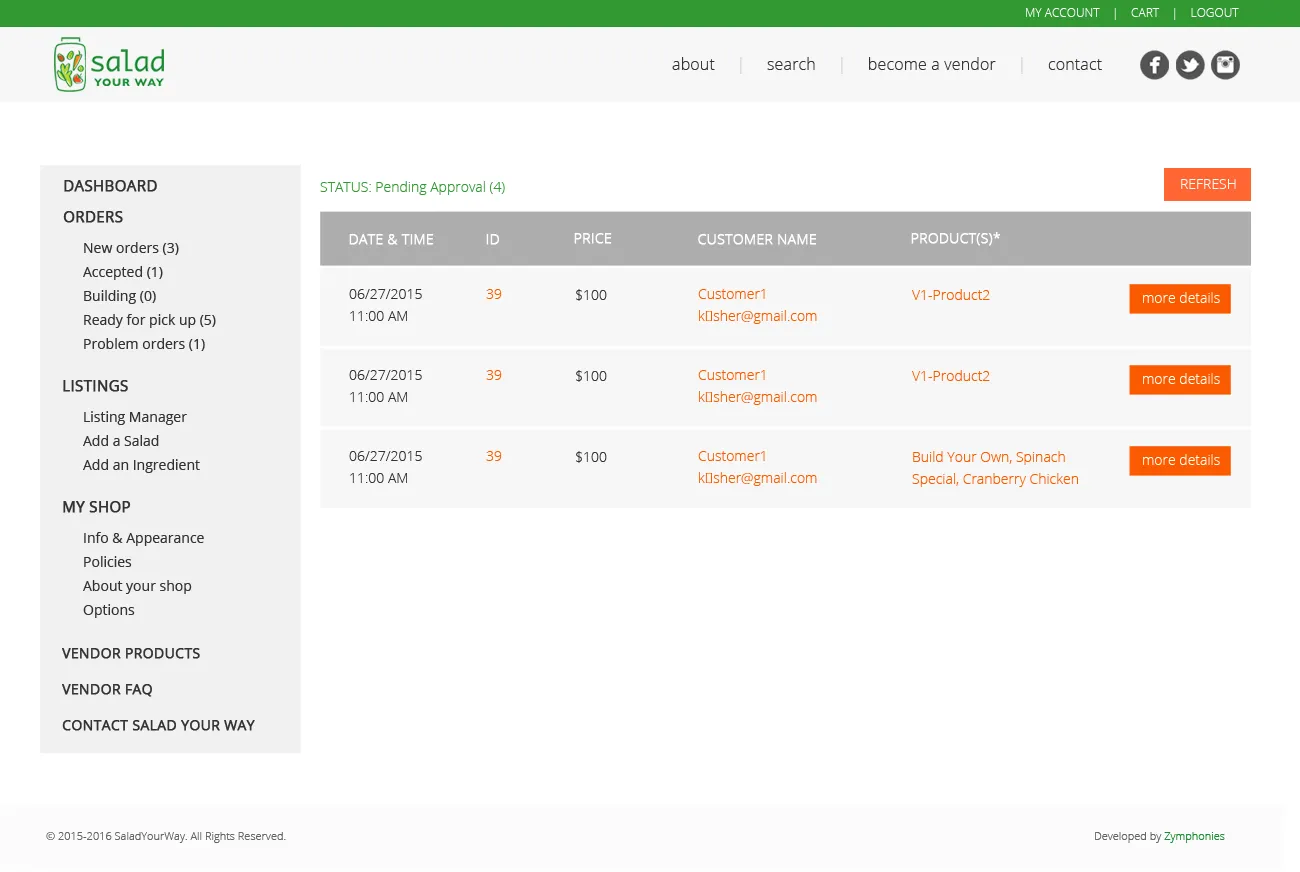Click the Zymphonies developer link
This screenshot has width=1300, height=872.
coord(1194,836)
